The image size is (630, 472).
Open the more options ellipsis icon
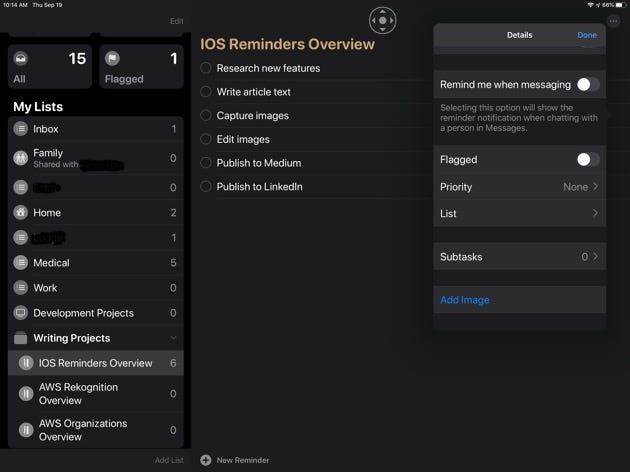point(613,21)
